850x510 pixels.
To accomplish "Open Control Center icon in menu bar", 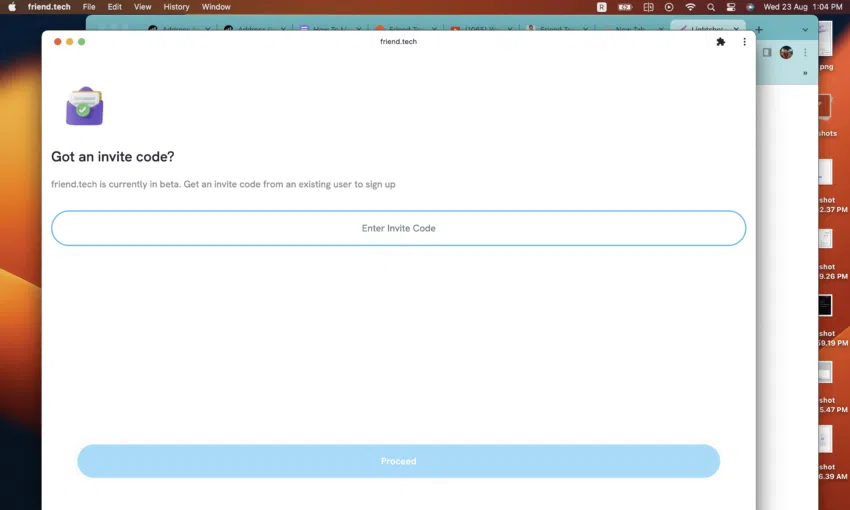I will click(x=731, y=7).
